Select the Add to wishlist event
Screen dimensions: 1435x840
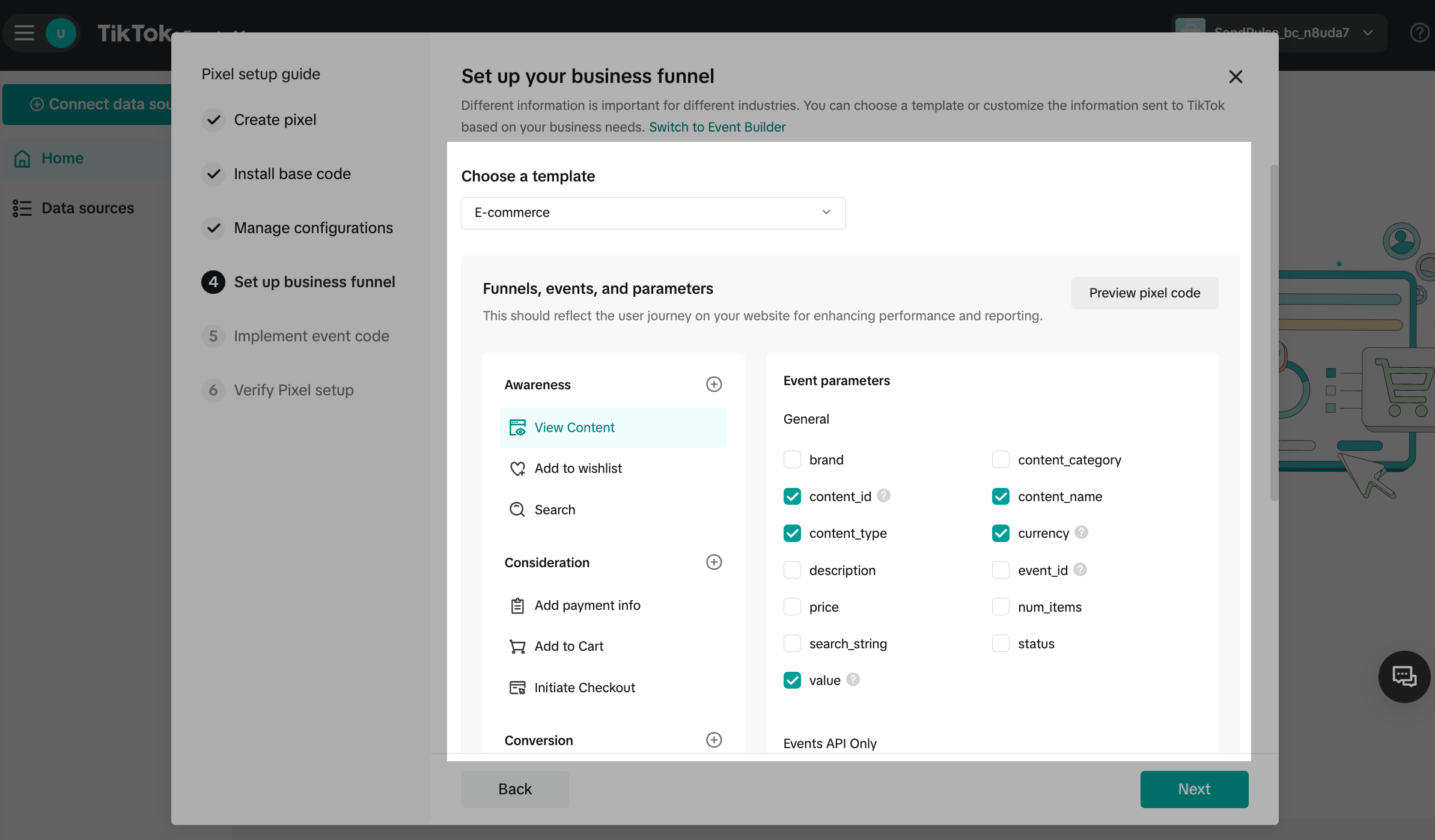(577, 469)
